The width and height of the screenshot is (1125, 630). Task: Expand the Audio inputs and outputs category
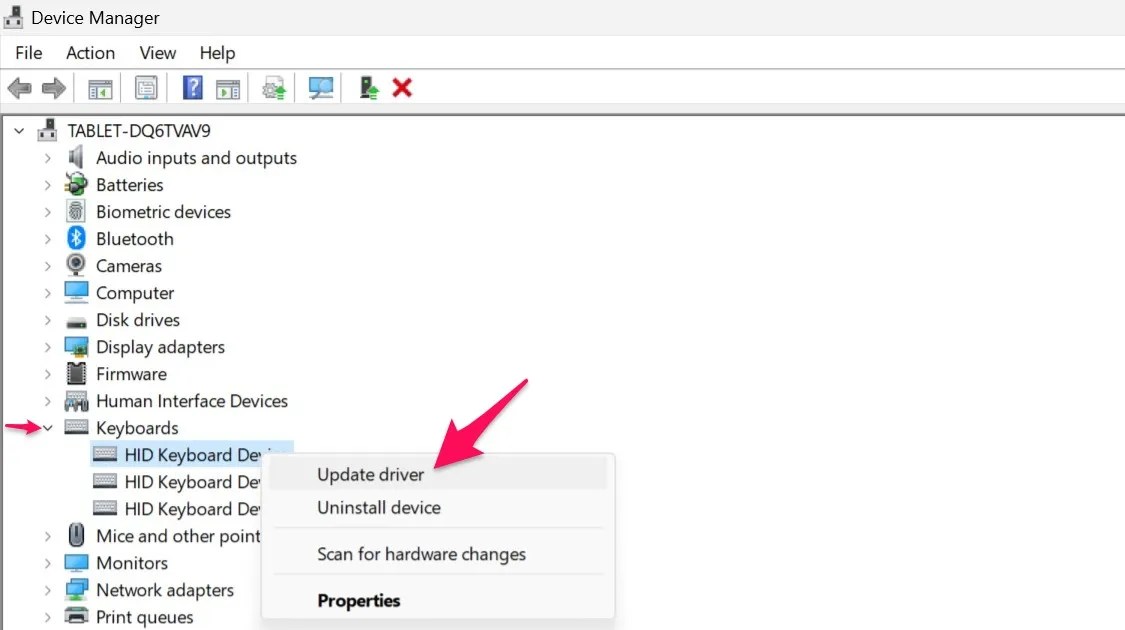pos(48,157)
